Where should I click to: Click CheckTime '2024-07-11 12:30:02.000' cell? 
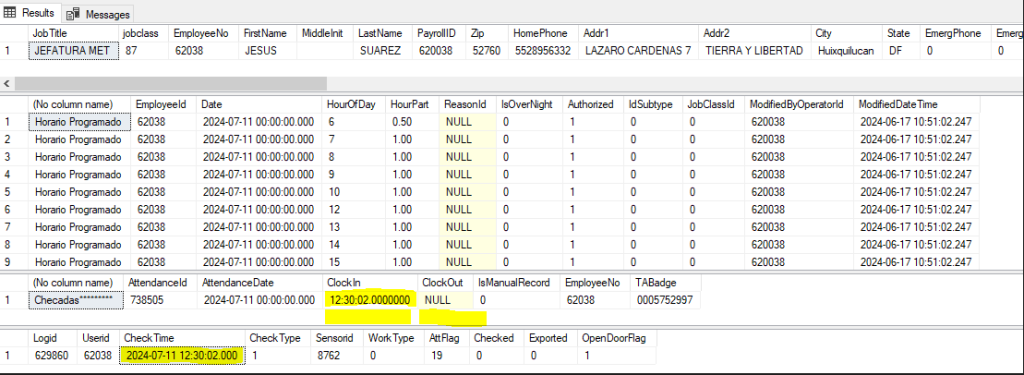coord(183,355)
